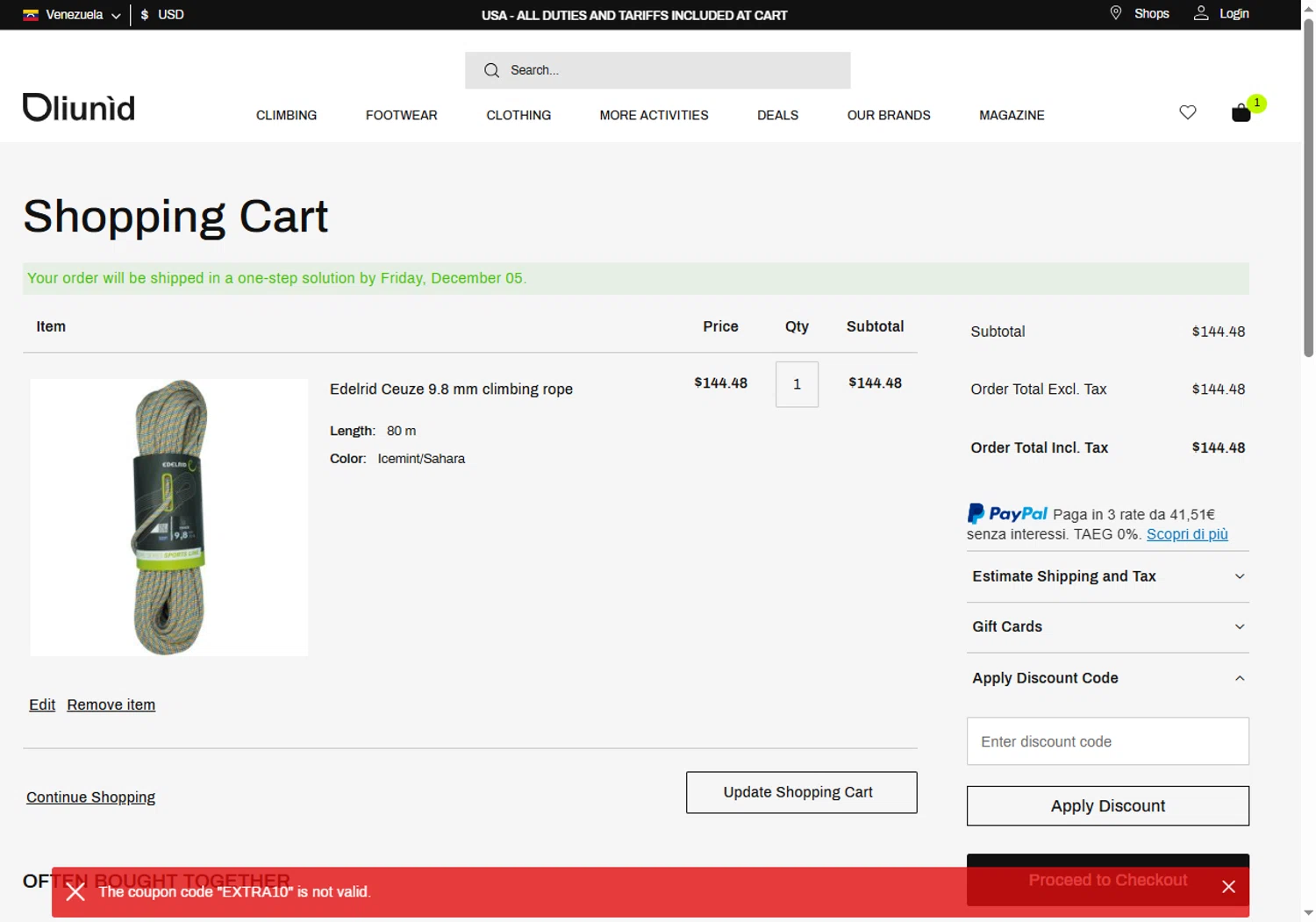Click the Shops location pin icon

(x=1115, y=13)
